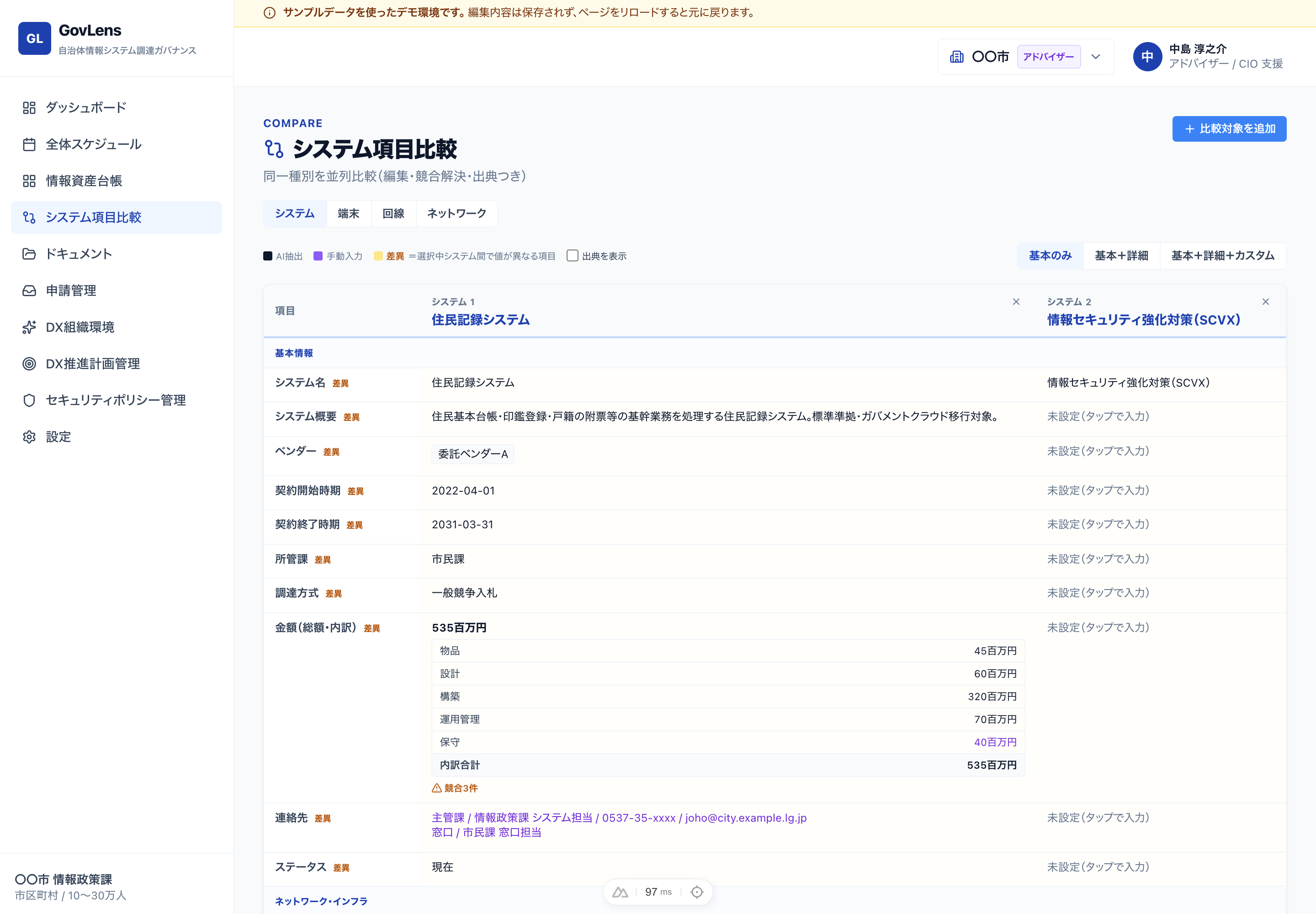This screenshot has height=914, width=1316.
Task: Click the 97 ms performance indicator
Action: click(658, 892)
